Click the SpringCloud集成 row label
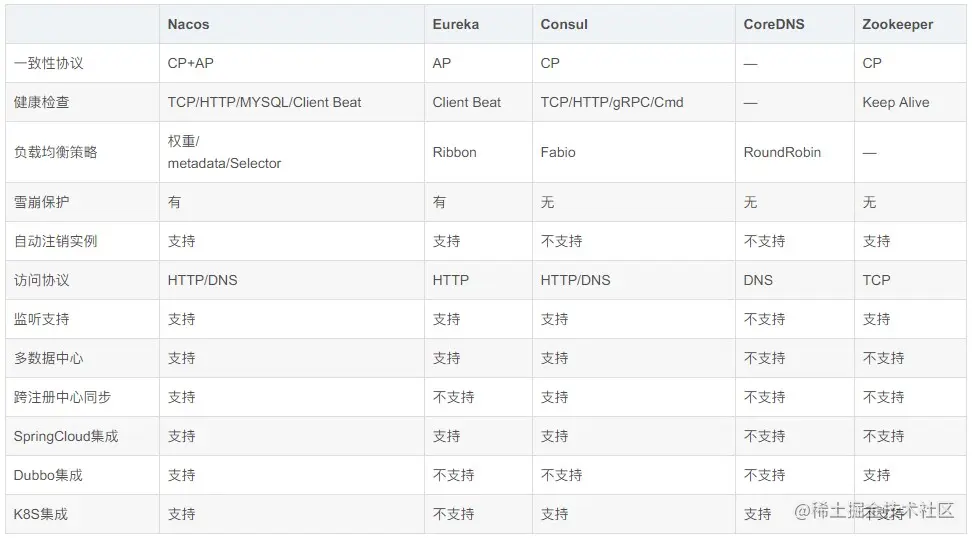The height and width of the screenshot is (538, 972). (x=65, y=436)
